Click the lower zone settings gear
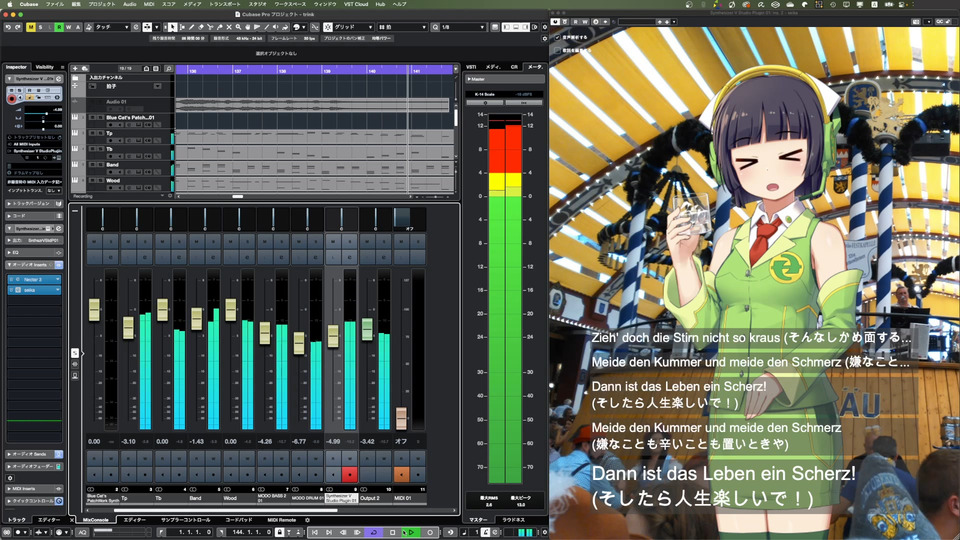 [x=307, y=520]
